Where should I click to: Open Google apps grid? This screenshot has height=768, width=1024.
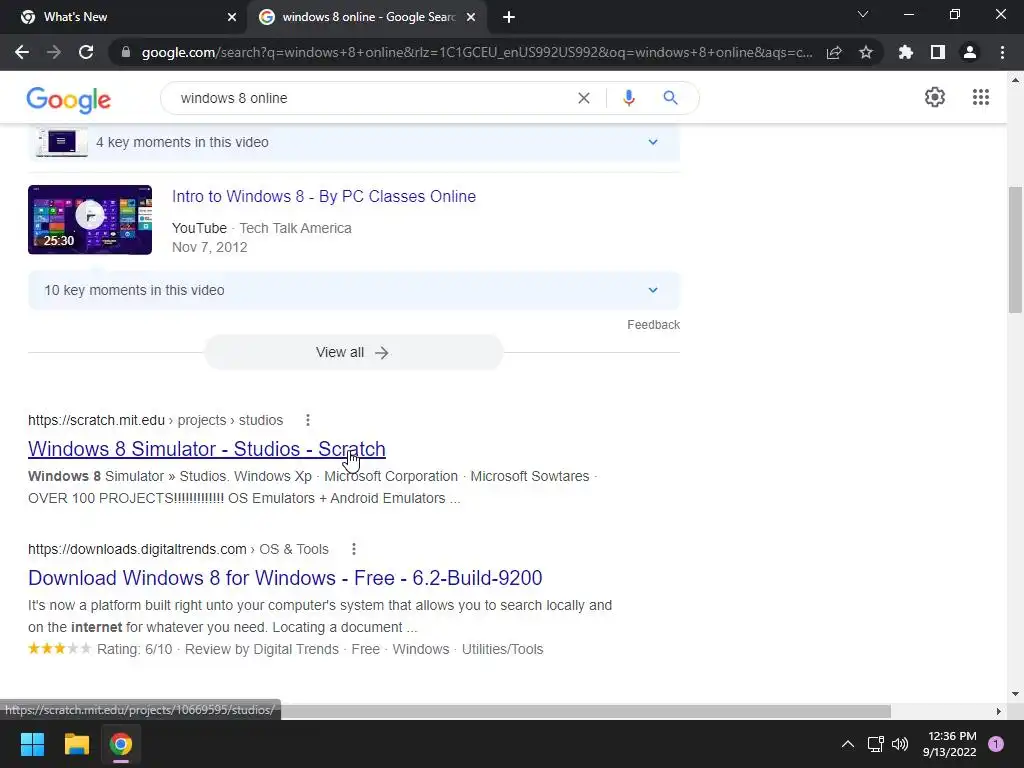[981, 97]
